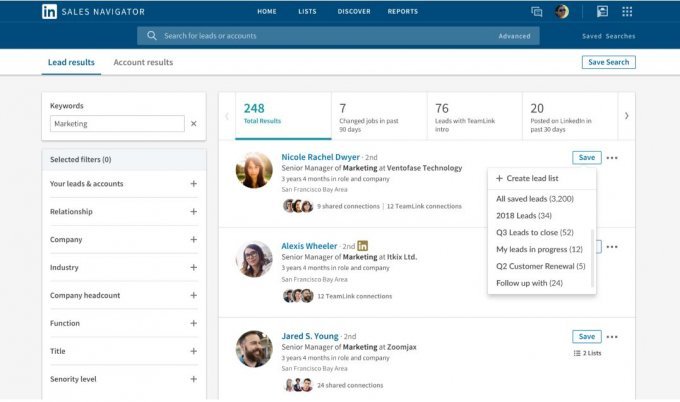The image size is (680, 402).
Task: View Alexis Wheeler's TeamLink connection avatars
Action: pos(298,296)
